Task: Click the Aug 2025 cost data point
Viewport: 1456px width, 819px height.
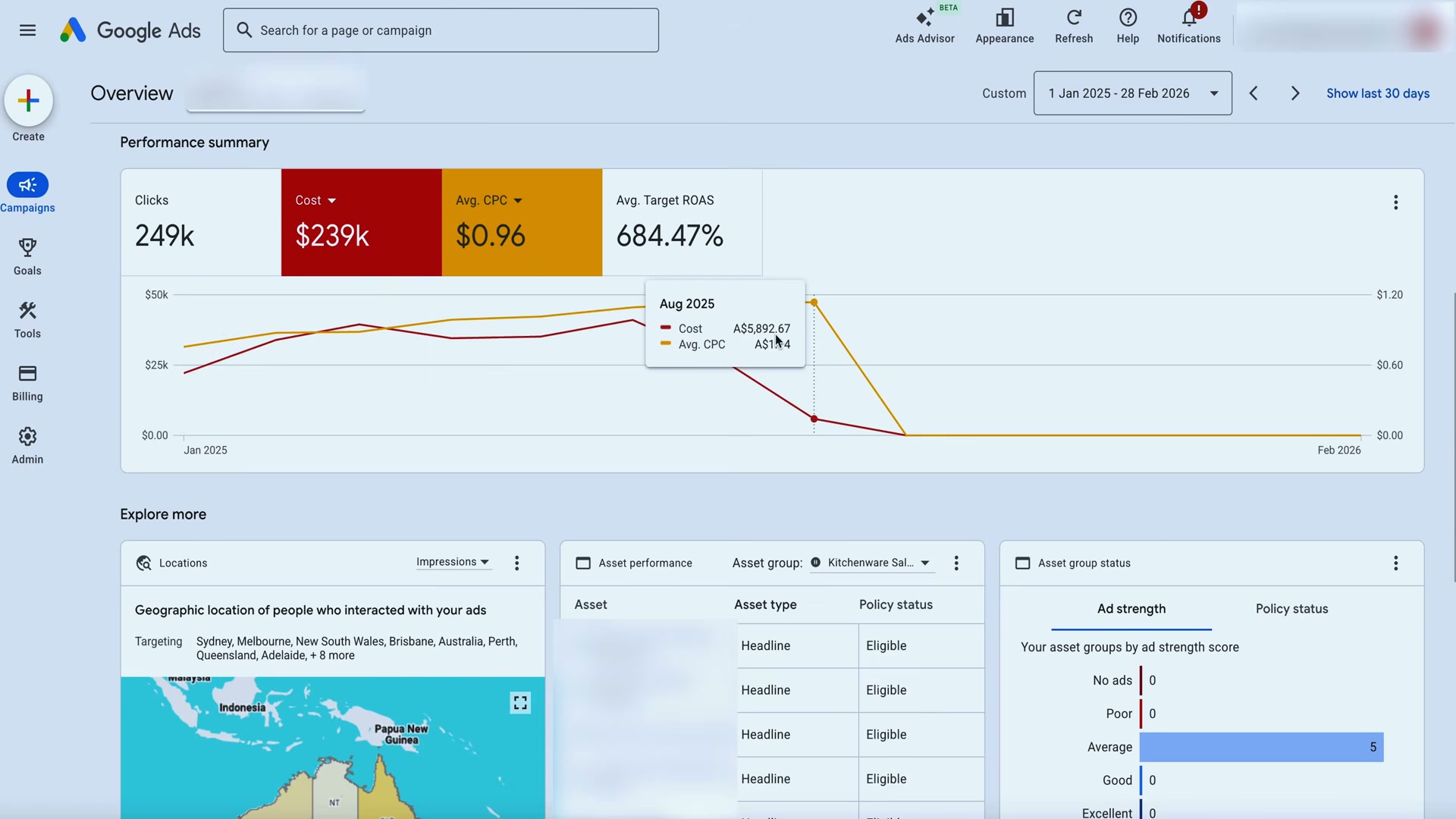Action: [814, 419]
